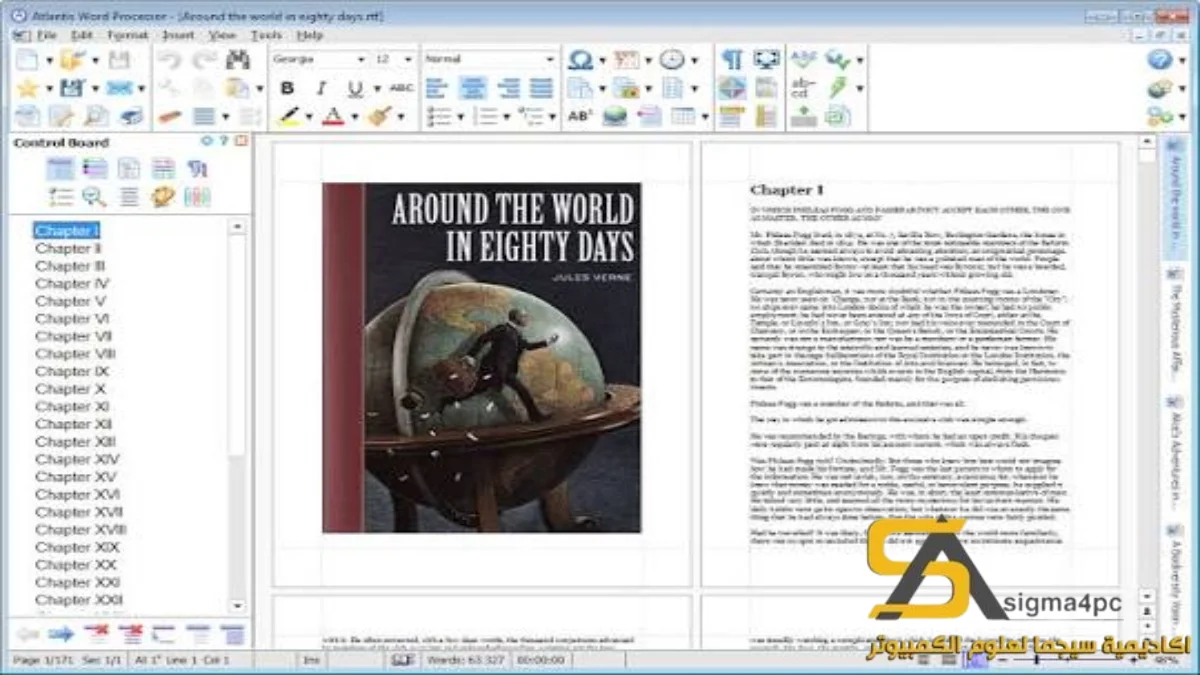Toggle the pilcrow special symbols display
This screenshot has height=675, width=1200.
coord(732,60)
